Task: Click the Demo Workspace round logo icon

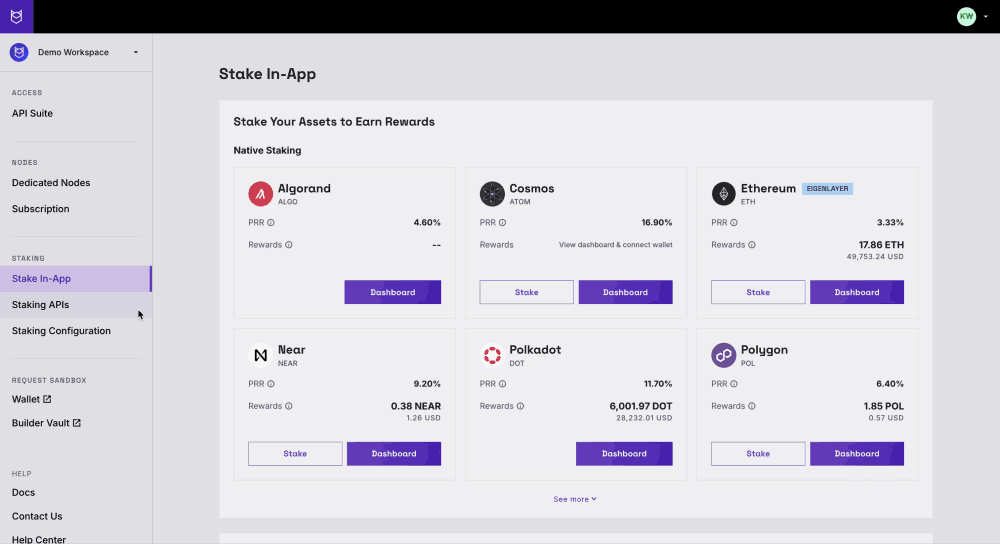Action: [x=19, y=52]
